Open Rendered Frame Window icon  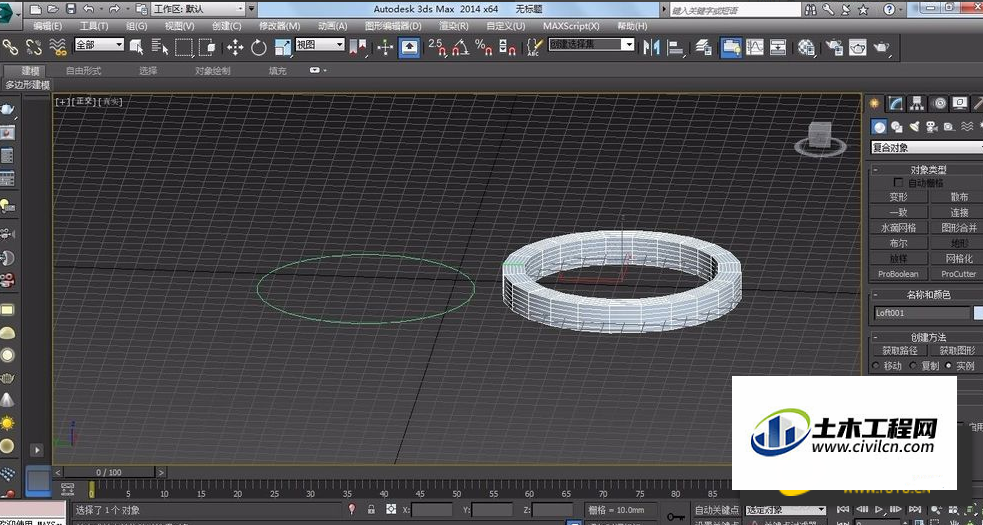(x=858, y=47)
